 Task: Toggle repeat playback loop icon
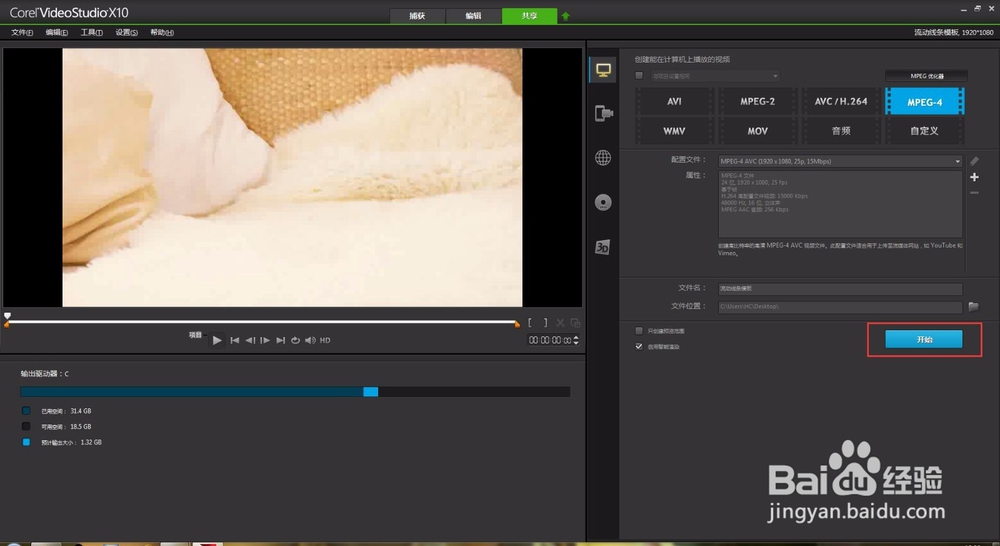pos(295,340)
